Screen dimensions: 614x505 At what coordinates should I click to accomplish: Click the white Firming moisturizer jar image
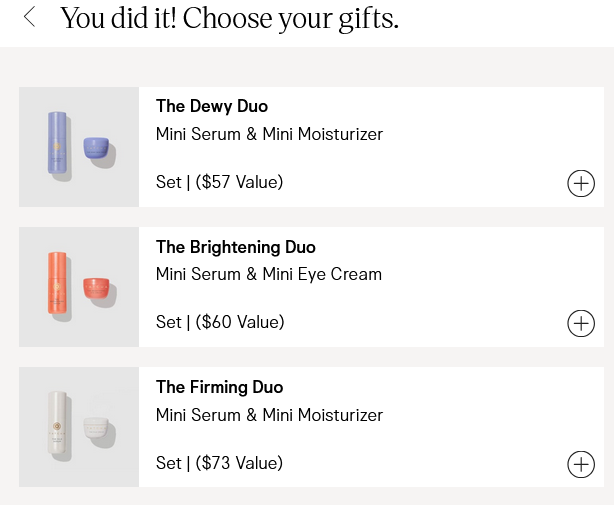pyautogui.click(x=97, y=430)
